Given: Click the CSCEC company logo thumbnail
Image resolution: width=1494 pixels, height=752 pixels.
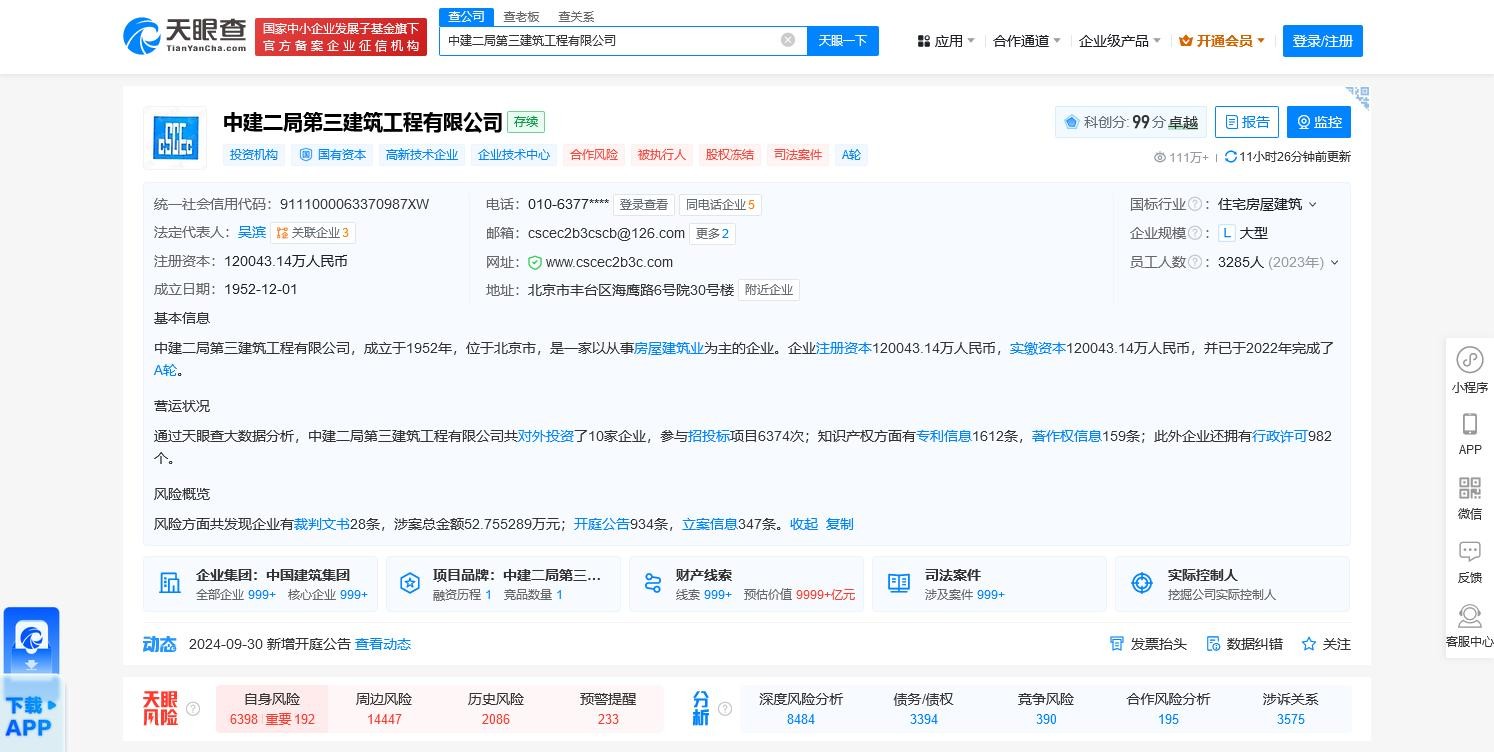Looking at the screenshot, I should pos(175,138).
